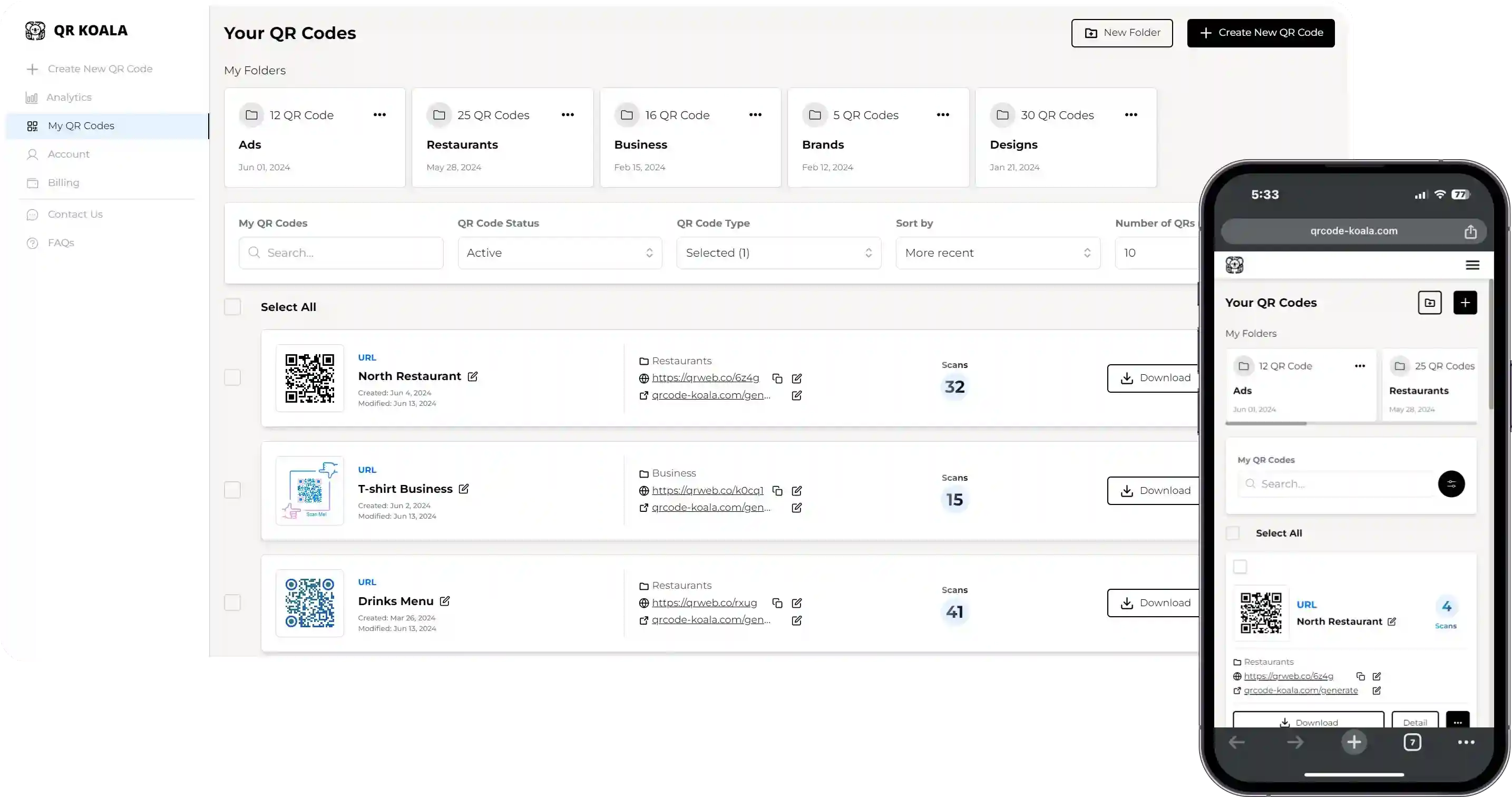The height and width of the screenshot is (797, 1512).
Task: Click the Create New QR Code button
Action: pos(1260,33)
